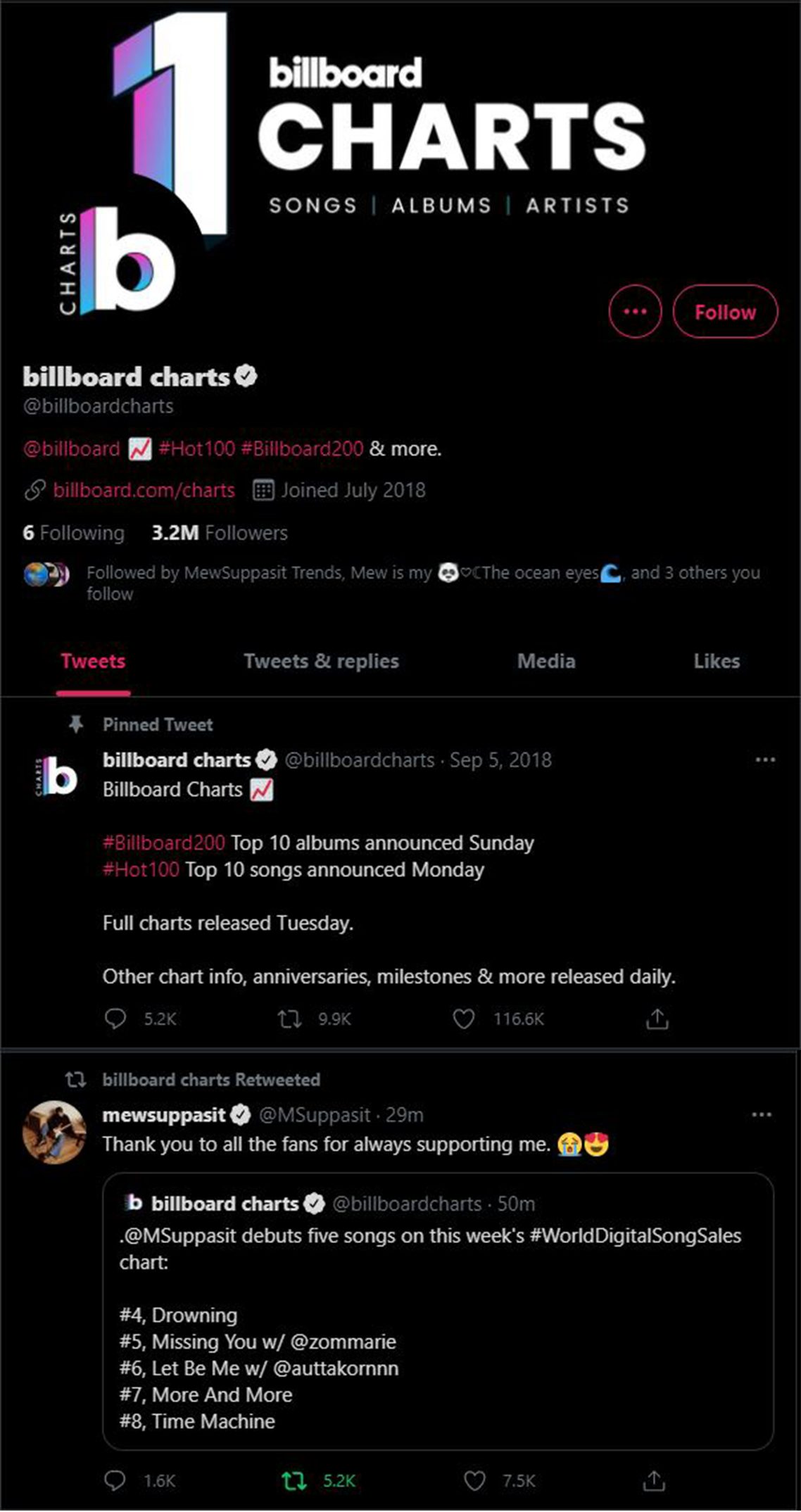Open the profile more options circle button
801x1512 pixels.
point(635,311)
